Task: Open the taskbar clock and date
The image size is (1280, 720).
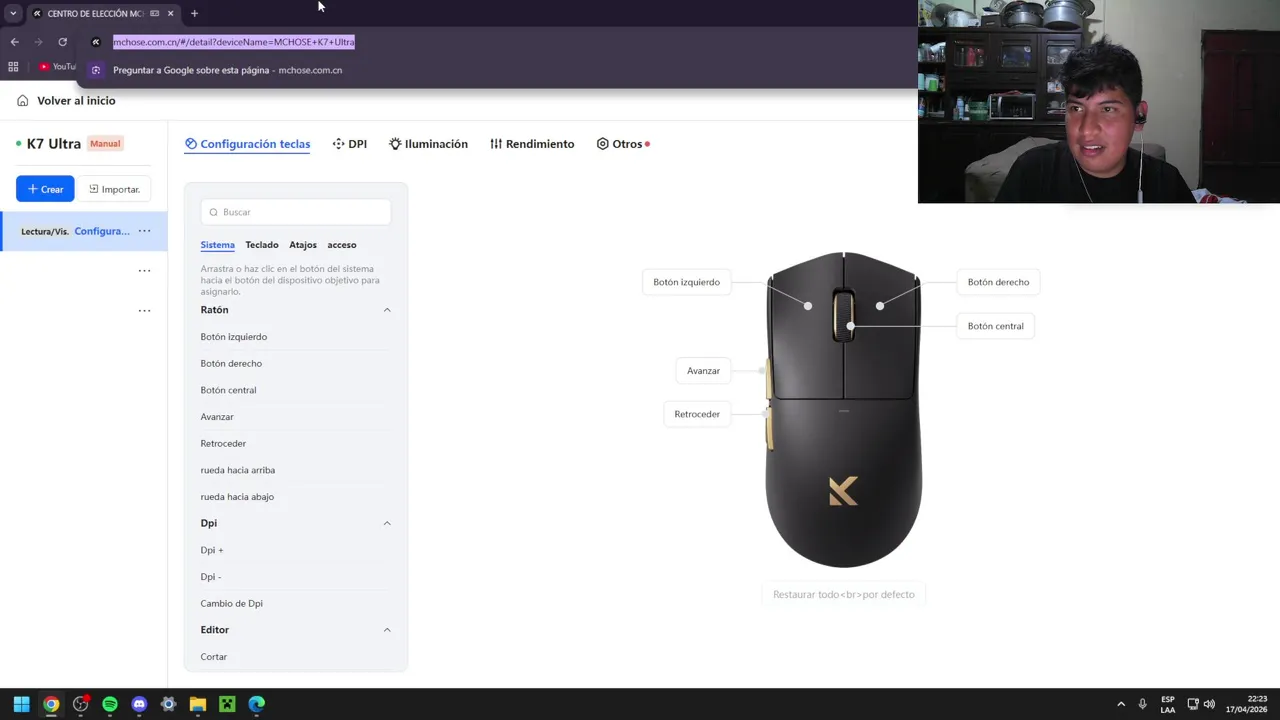Action: point(1246,704)
